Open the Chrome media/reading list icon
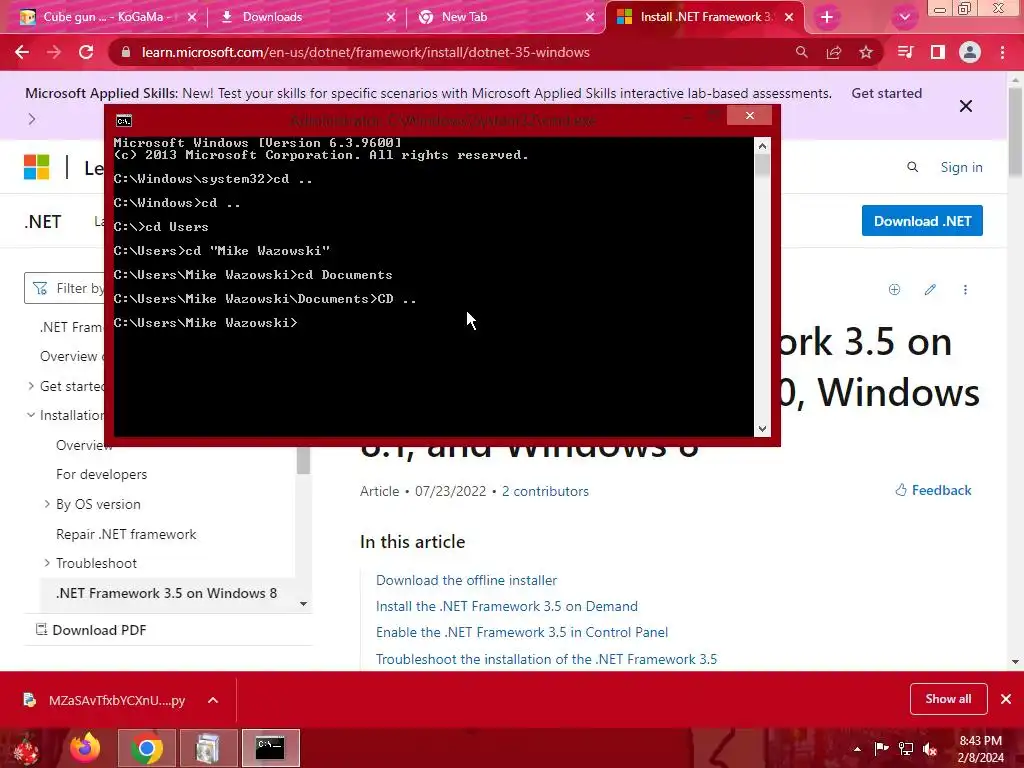Image resolution: width=1024 pixels, height=768 pixels. 905,52
